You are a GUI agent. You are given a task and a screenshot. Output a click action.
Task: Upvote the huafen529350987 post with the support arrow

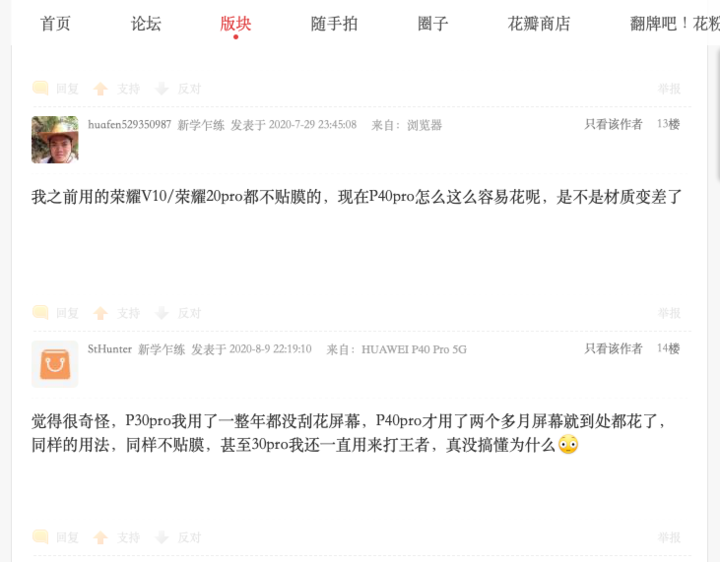pos(101,313)
